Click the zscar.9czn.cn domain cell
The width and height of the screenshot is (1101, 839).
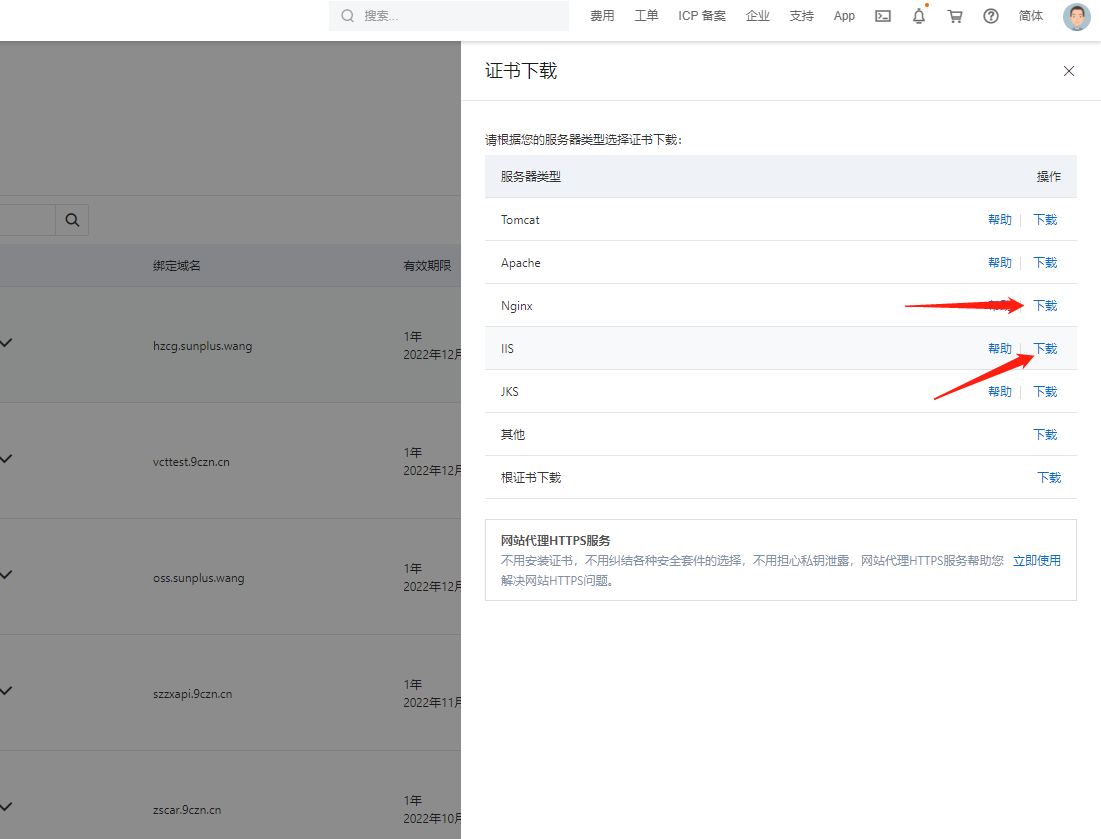187,810
